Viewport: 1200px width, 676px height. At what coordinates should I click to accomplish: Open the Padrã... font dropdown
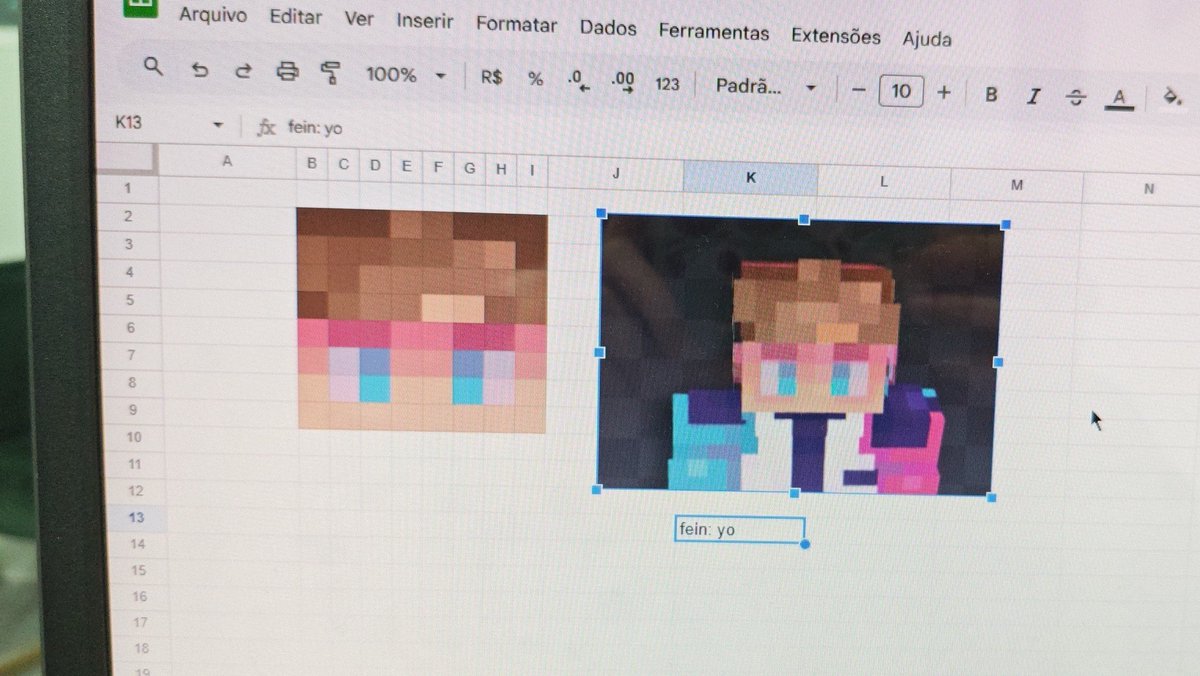pos(765,87)
